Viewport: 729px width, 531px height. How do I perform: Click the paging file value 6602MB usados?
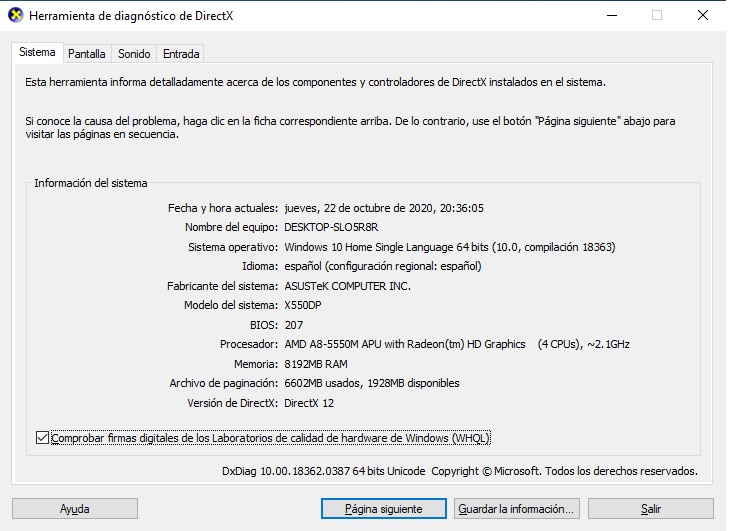371,383
